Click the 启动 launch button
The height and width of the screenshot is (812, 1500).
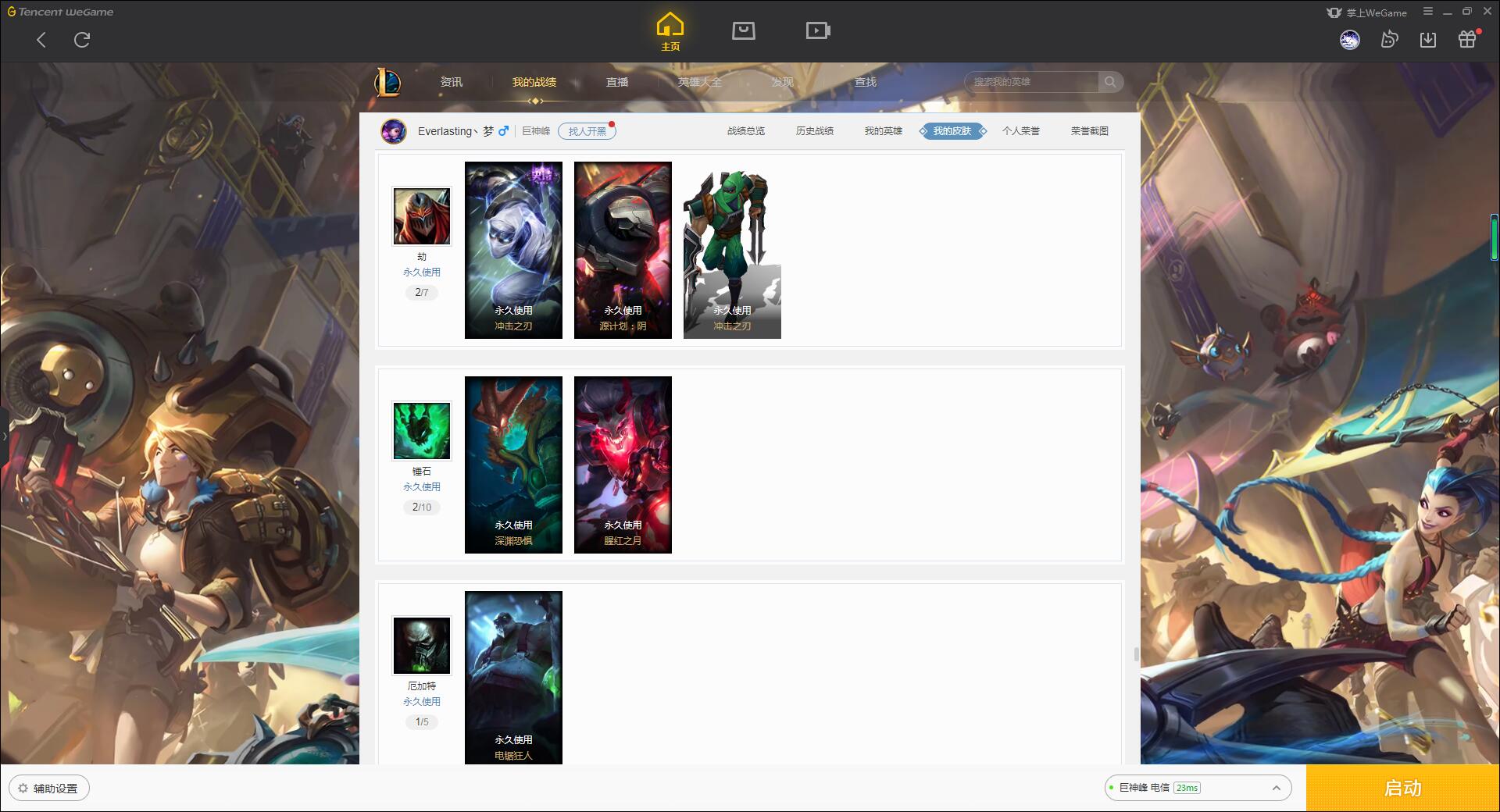pyautogui.click(x=1403, y=788)
